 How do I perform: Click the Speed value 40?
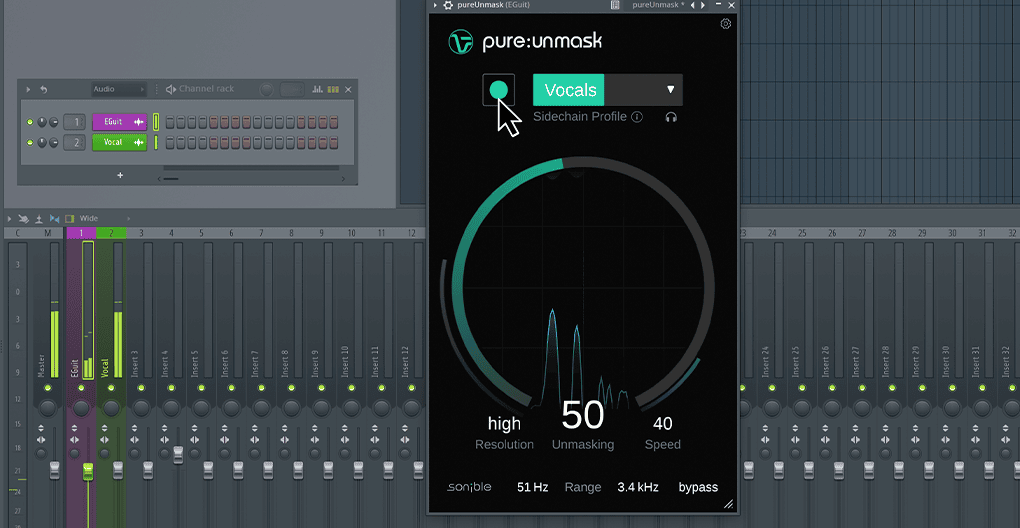(662, 424)
